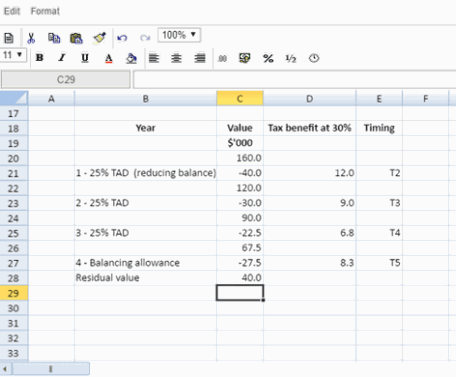Click the 'Tax benefit at 30%' cell
Viewport: 456px width, 377px height.
pyautogui.click(x=310, y=128)
